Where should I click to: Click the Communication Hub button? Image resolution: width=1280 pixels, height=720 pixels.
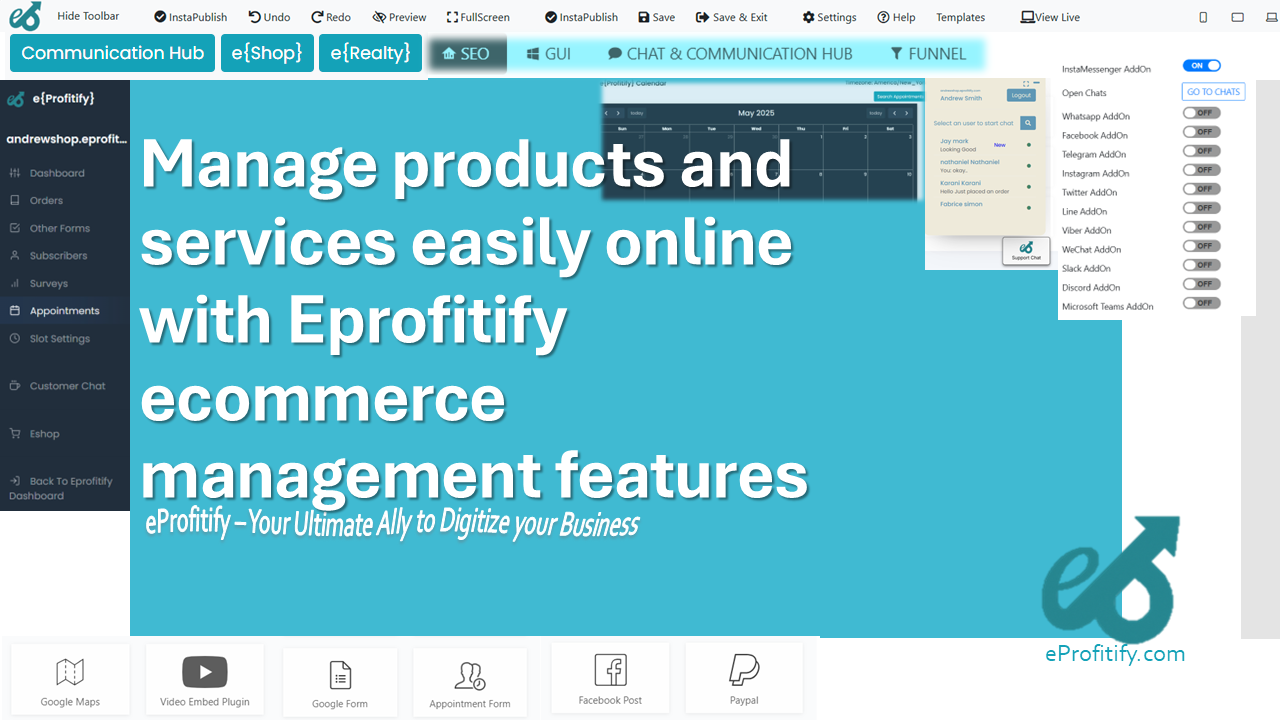point(112,53)
